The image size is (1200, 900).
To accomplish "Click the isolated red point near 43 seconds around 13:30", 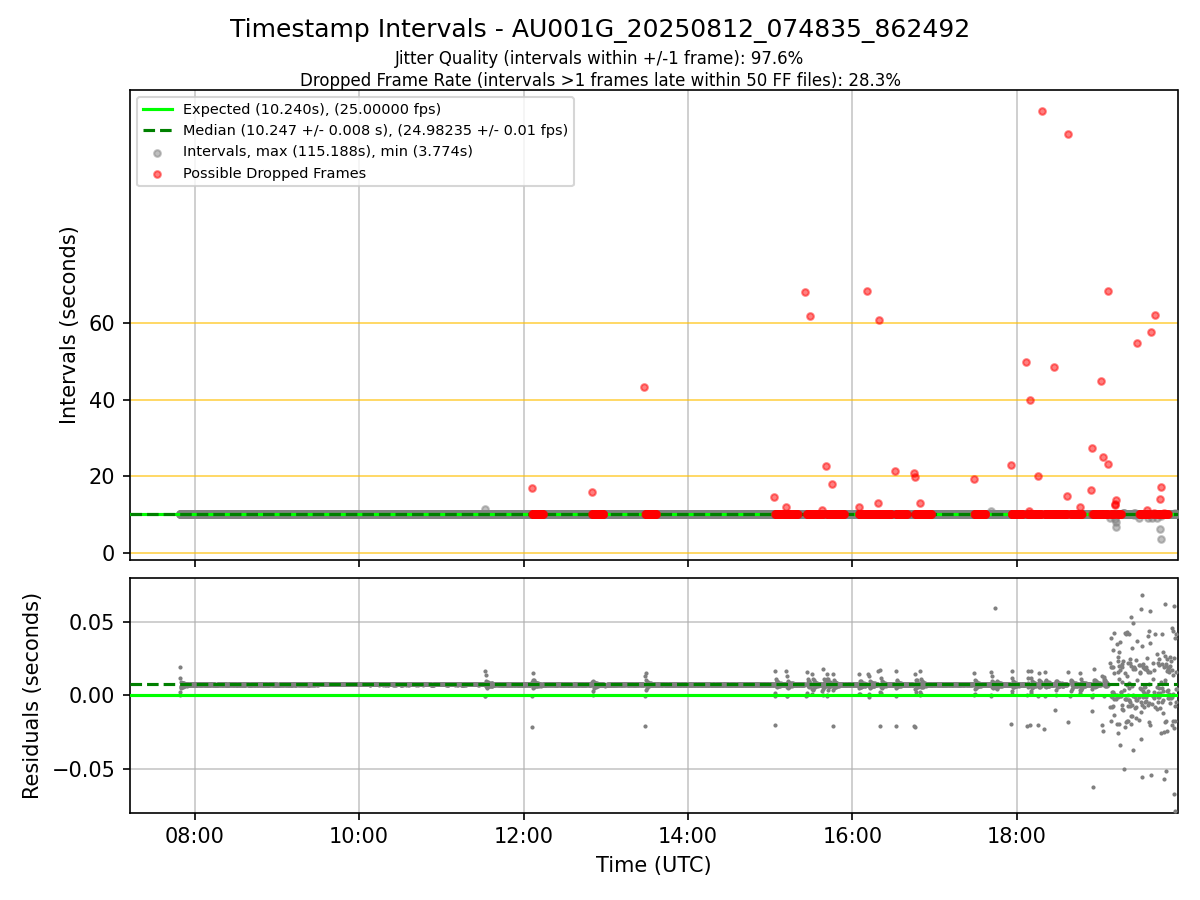I will coord(644,387).
